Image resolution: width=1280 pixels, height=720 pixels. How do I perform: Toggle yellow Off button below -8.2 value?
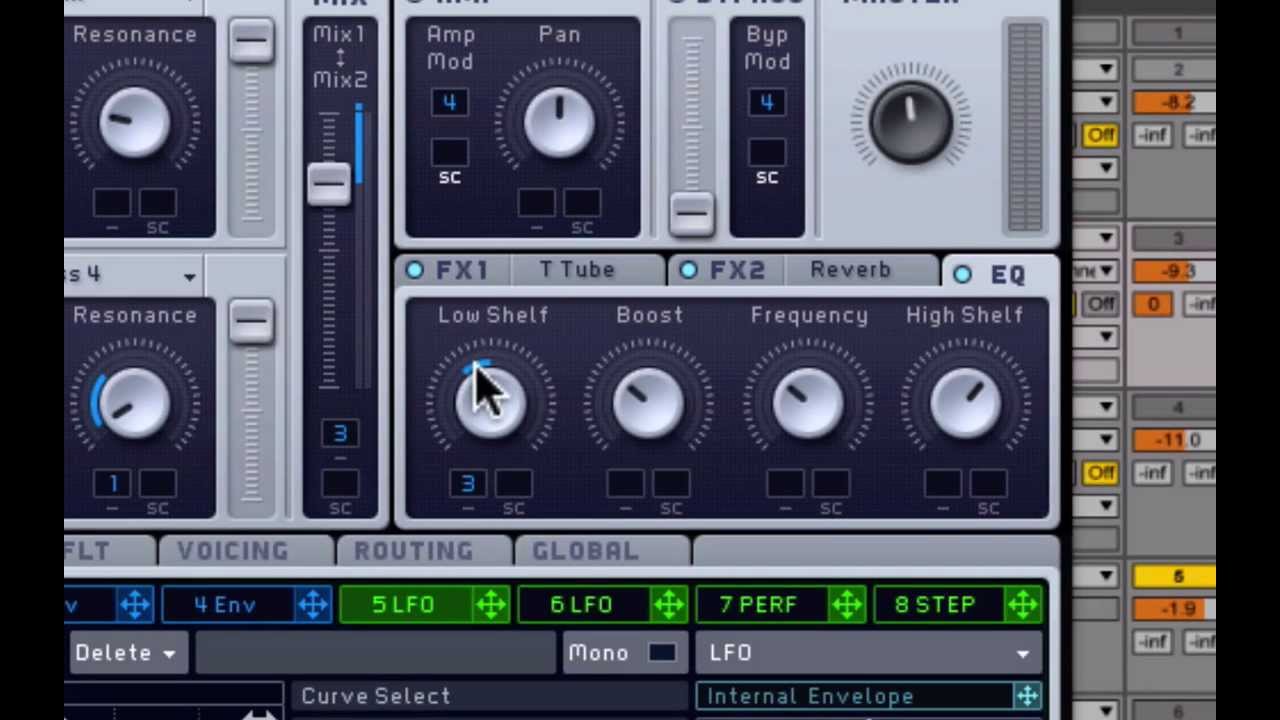(x=1100, y=135)
